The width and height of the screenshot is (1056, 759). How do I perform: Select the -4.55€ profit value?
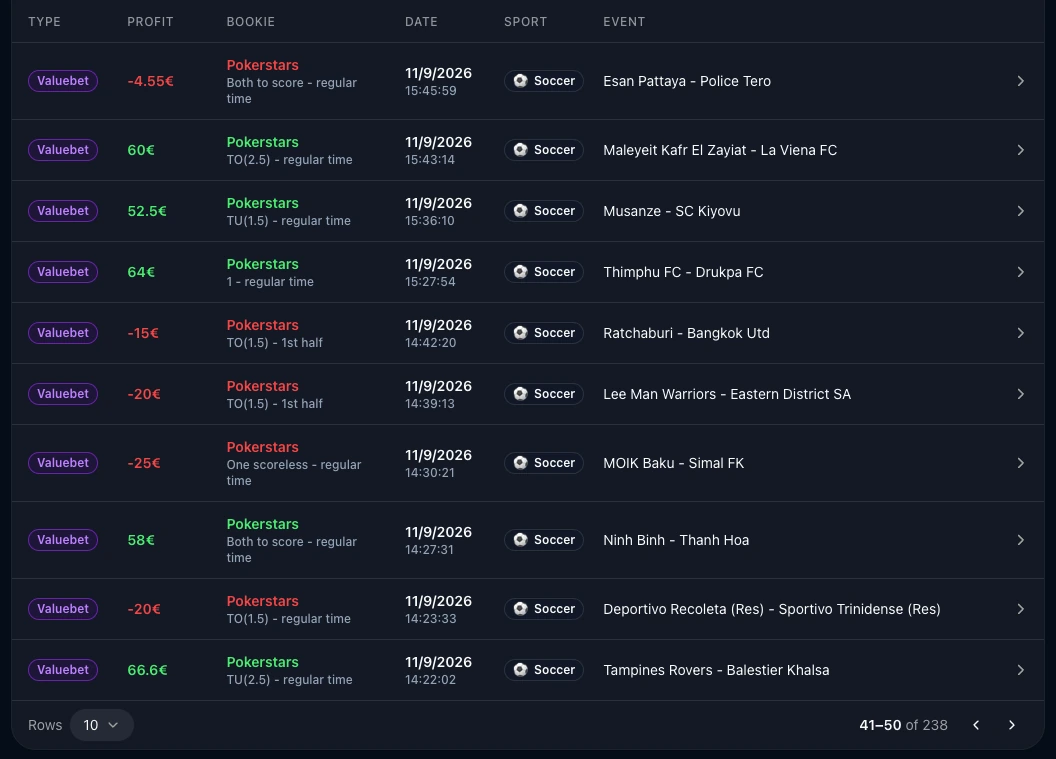[x=150, y=81]
